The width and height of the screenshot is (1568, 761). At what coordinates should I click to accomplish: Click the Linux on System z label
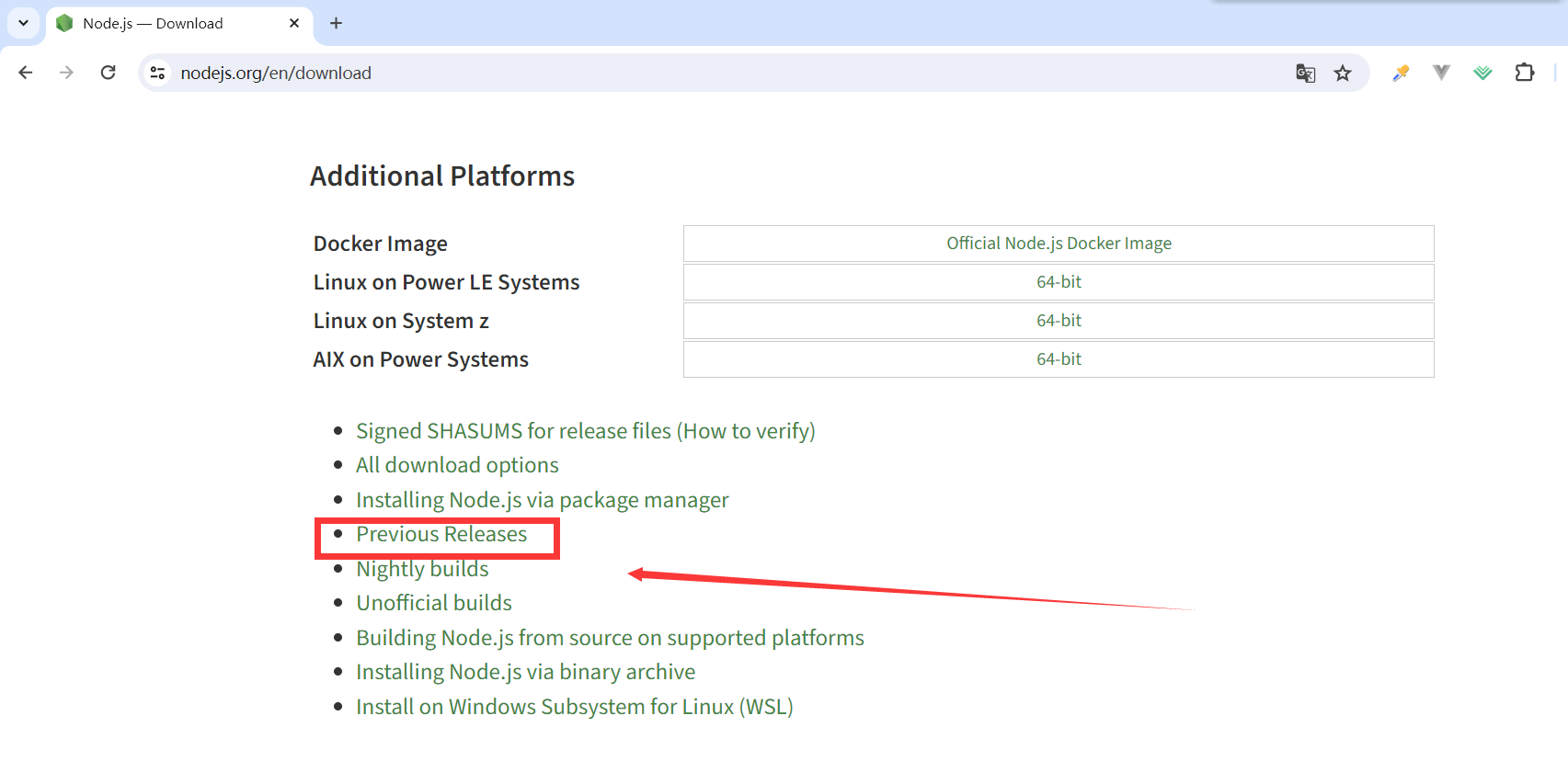(401, 321)
